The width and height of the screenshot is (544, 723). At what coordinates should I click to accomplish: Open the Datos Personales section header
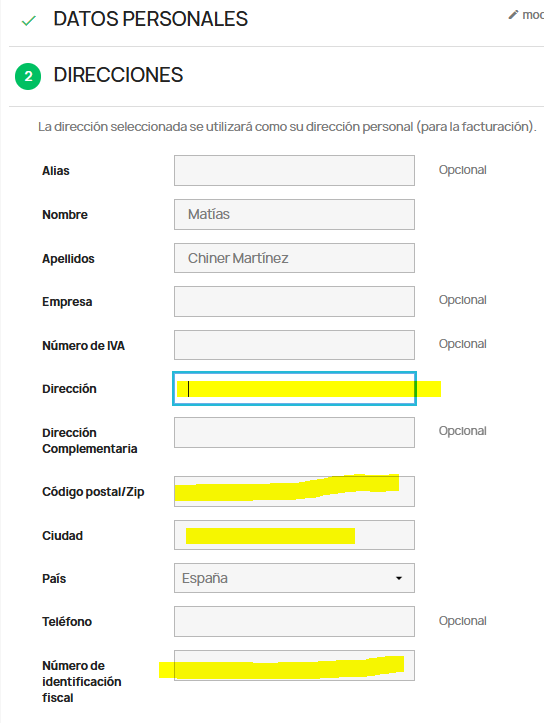151,19
